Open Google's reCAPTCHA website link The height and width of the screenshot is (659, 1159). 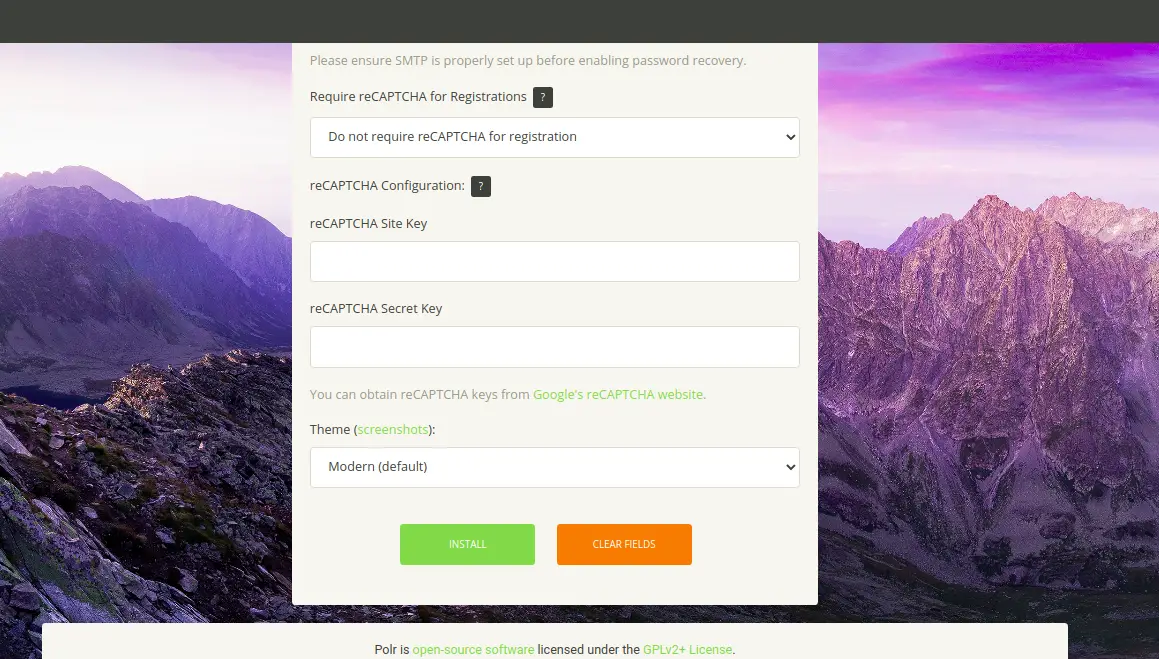tap(618, 395)
